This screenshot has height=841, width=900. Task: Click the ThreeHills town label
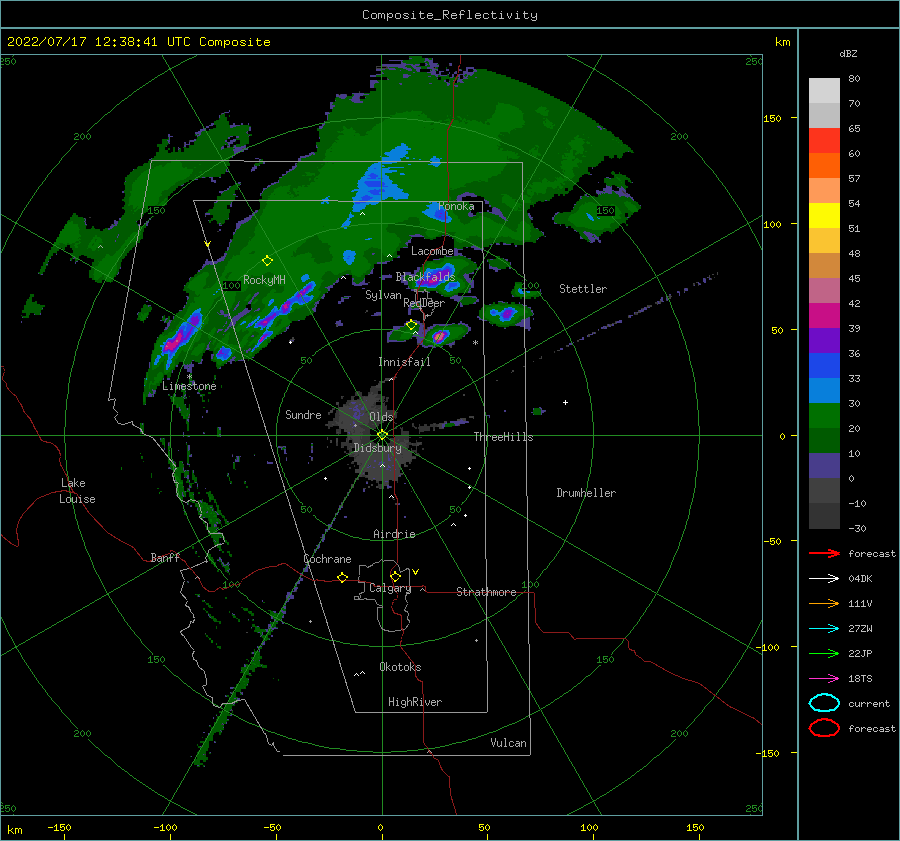click(x=503, y=437)
